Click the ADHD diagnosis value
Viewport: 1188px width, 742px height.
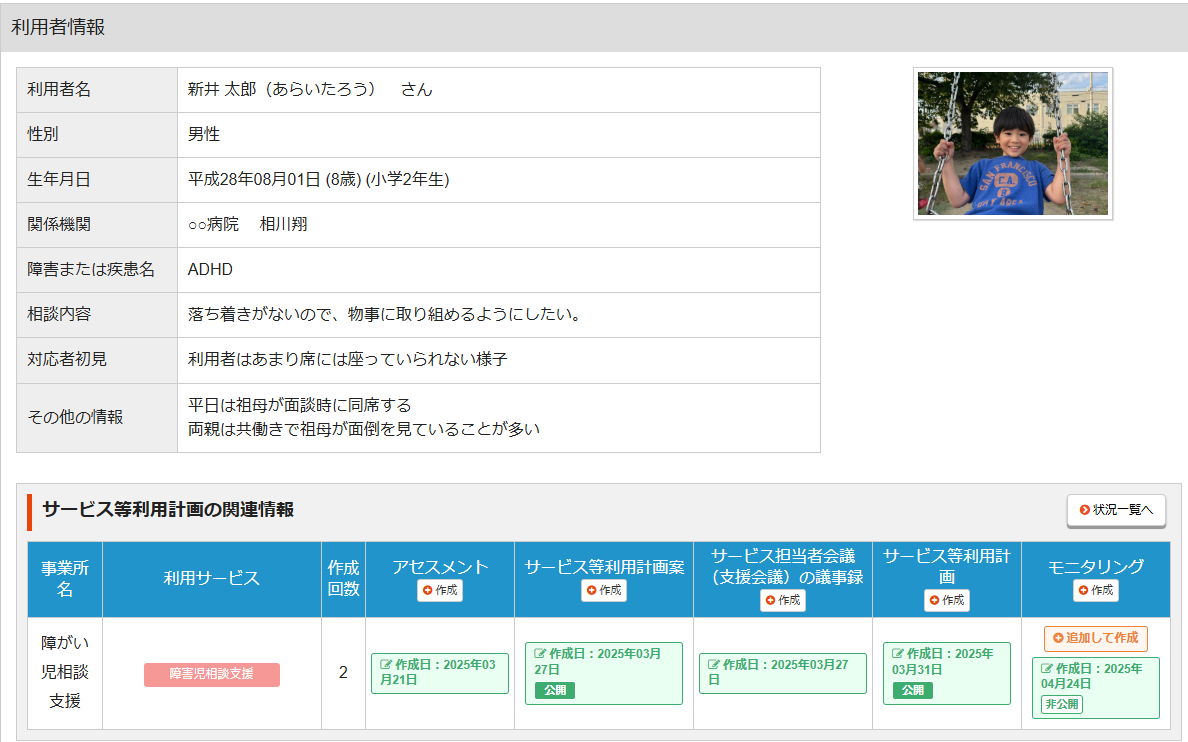[x=210, y=269]
